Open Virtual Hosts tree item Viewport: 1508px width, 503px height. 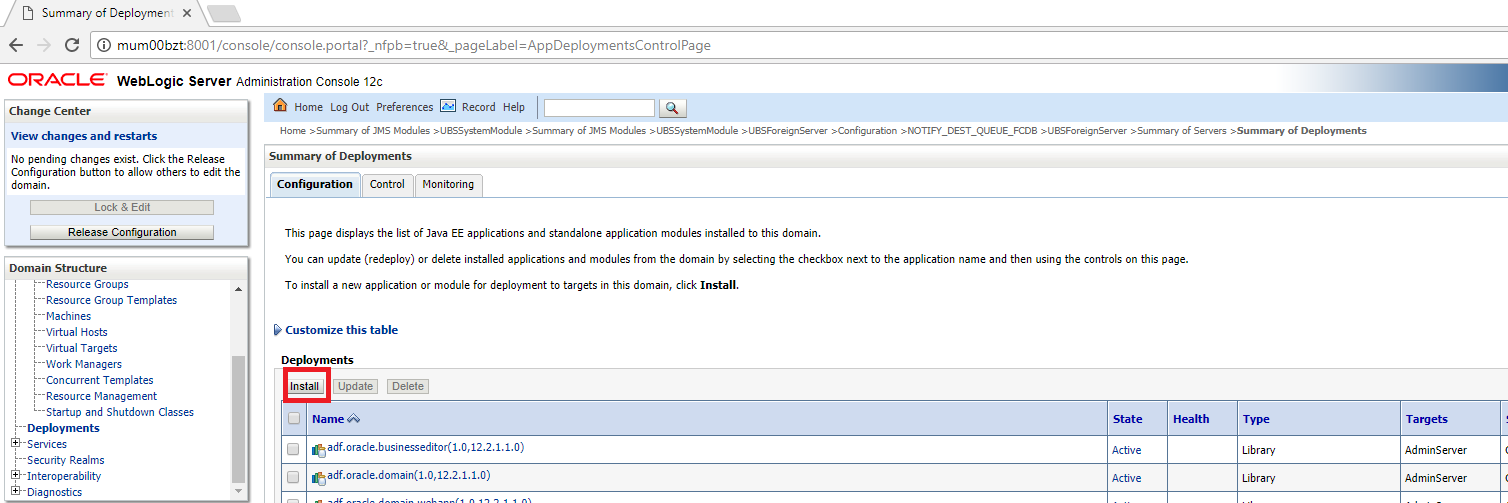pyautogui.click(x=77, y=332)
